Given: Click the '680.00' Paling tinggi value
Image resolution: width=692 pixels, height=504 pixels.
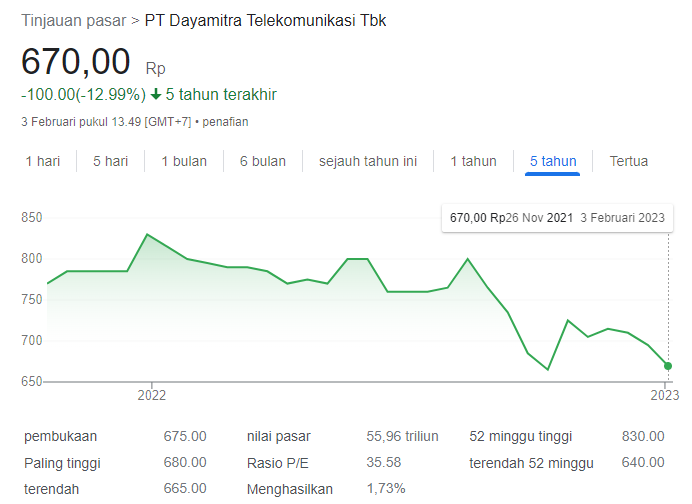Looking at the screenshot, I should click(185, 462).
